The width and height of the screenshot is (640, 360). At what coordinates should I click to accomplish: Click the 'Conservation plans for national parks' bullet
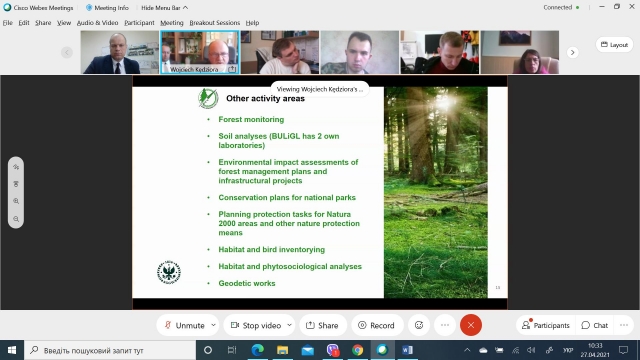287,198
